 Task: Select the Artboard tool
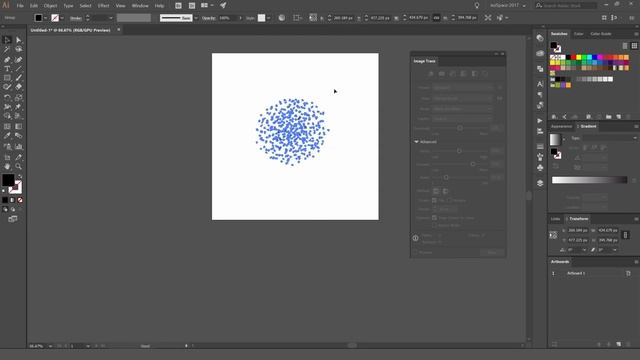coord(7,157)
